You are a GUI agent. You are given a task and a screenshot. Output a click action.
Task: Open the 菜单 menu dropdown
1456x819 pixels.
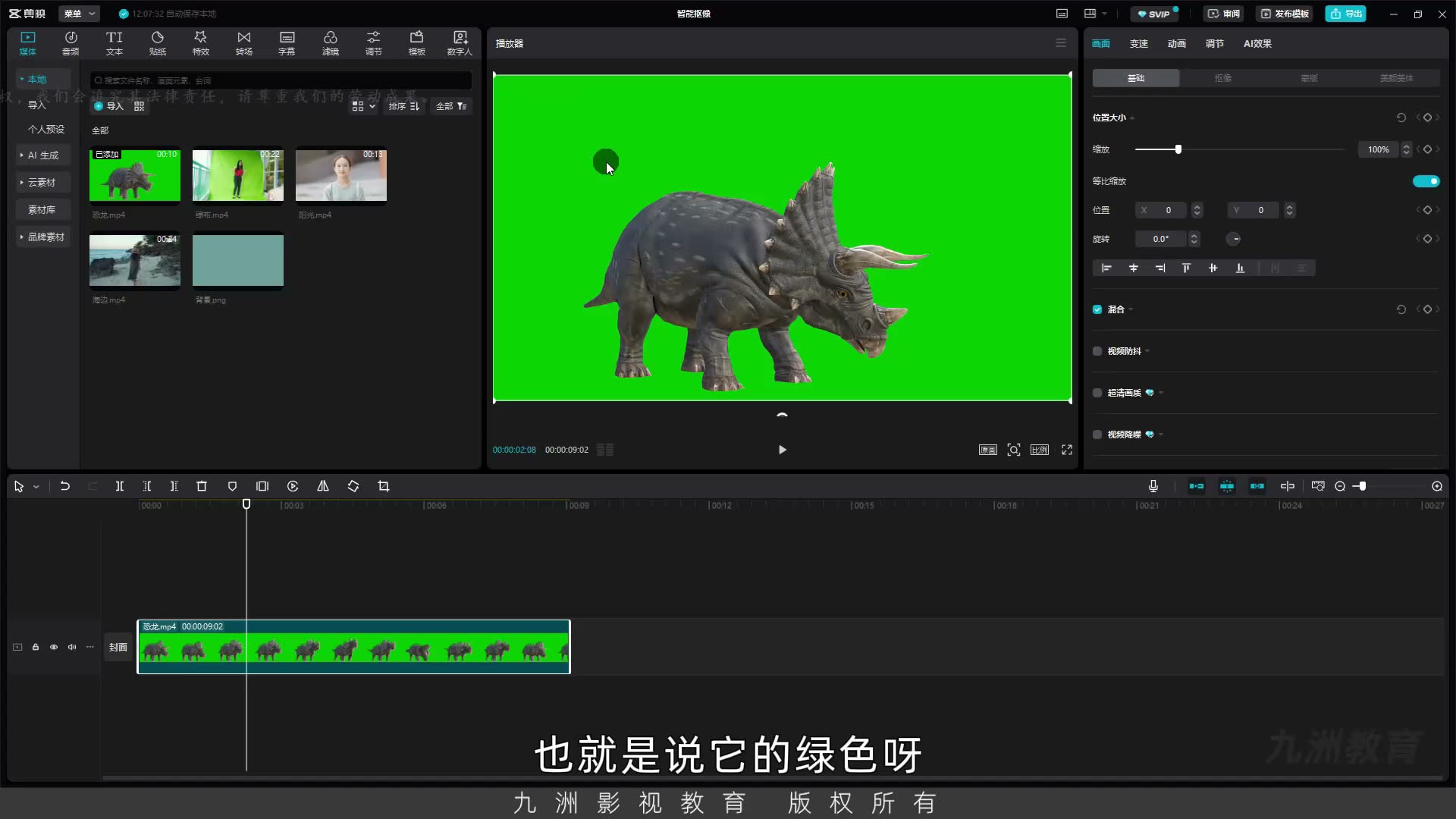tap(79, 14)
